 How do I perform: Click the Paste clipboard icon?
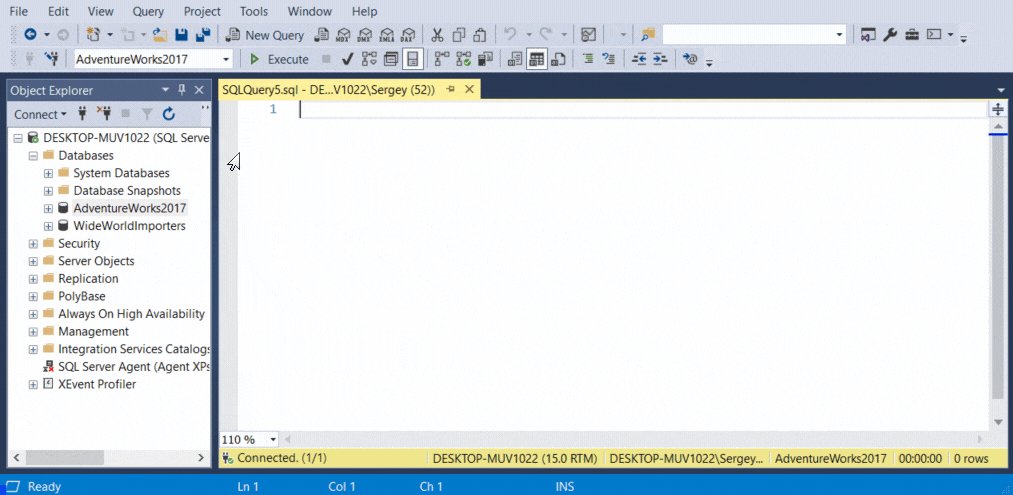click(479, 35)
